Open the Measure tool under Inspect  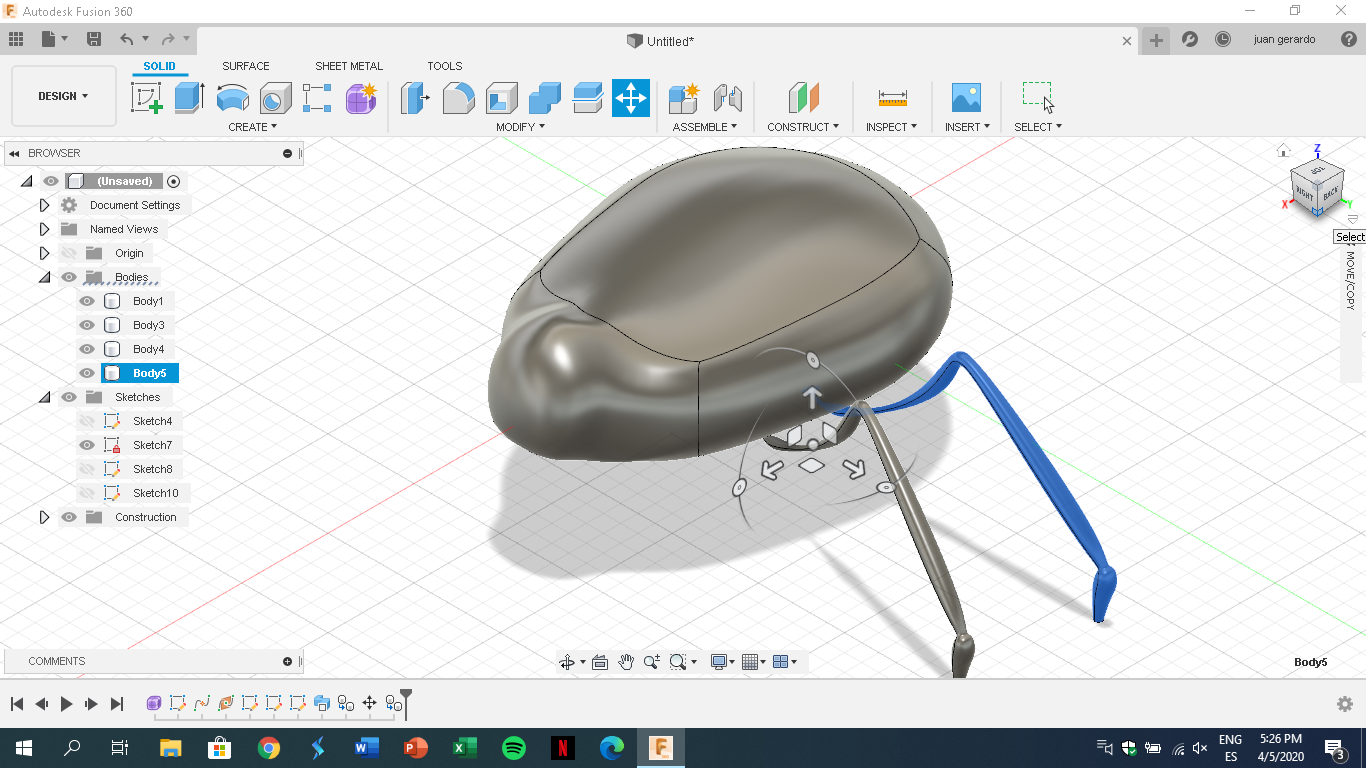pyautogui.click(x=890, y=99)
